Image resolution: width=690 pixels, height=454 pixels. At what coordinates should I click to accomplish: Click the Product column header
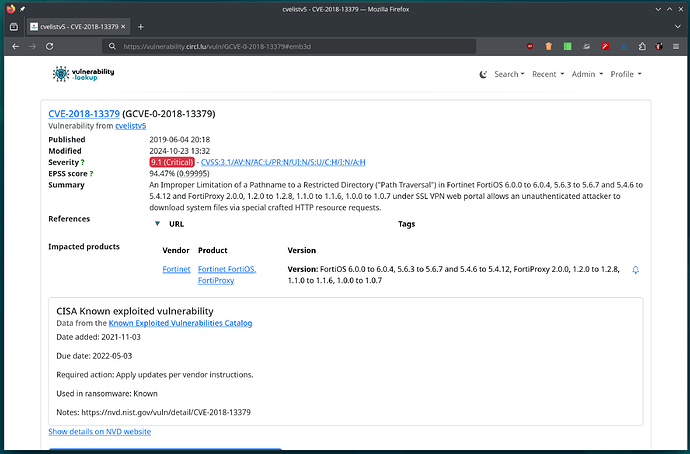[x=213, y=250]
